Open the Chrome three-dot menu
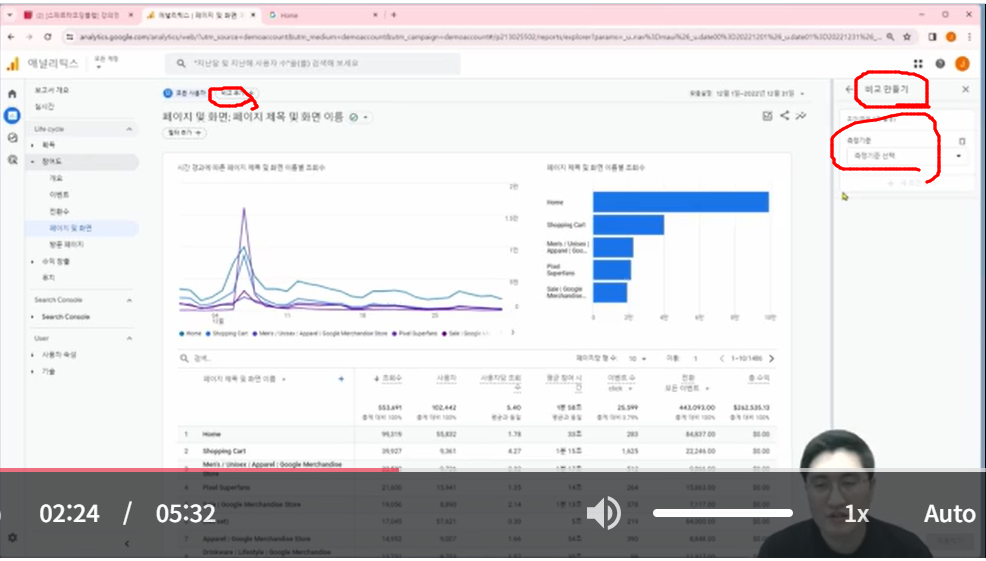Screen dimensions: 986x561 pyautogui.click(x=969, y=37)
